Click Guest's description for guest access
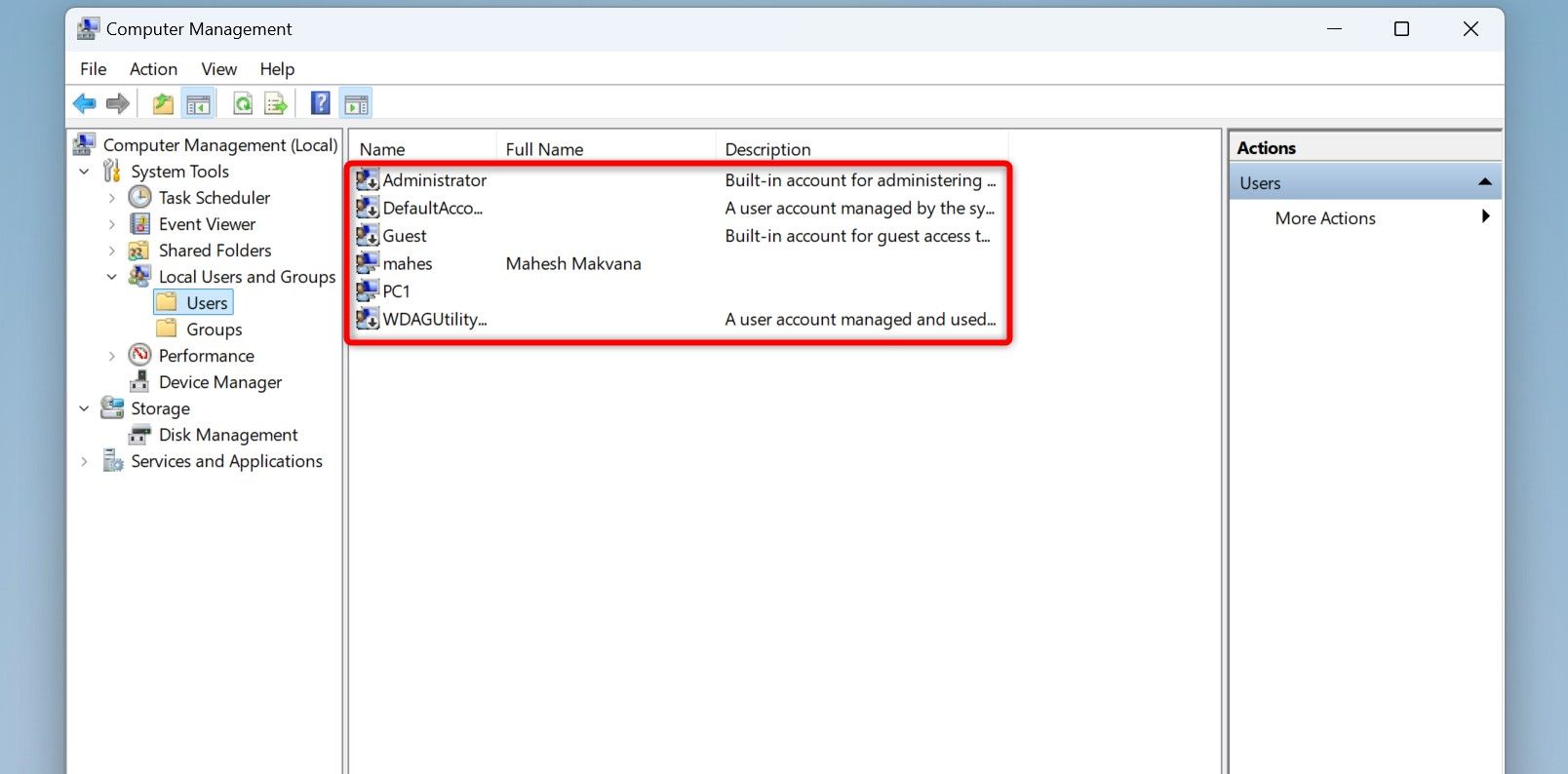Screen dimensions: 1568x774 (x=857, y=236)
